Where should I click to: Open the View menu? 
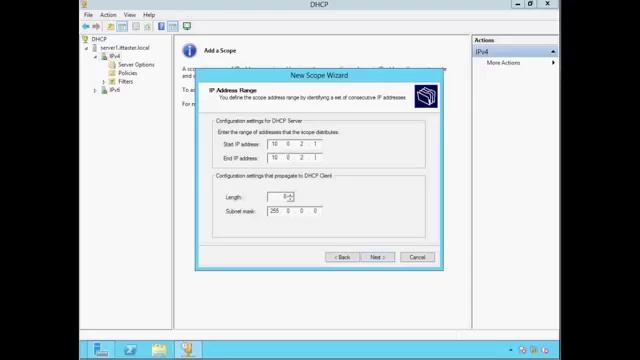point(130,15)
